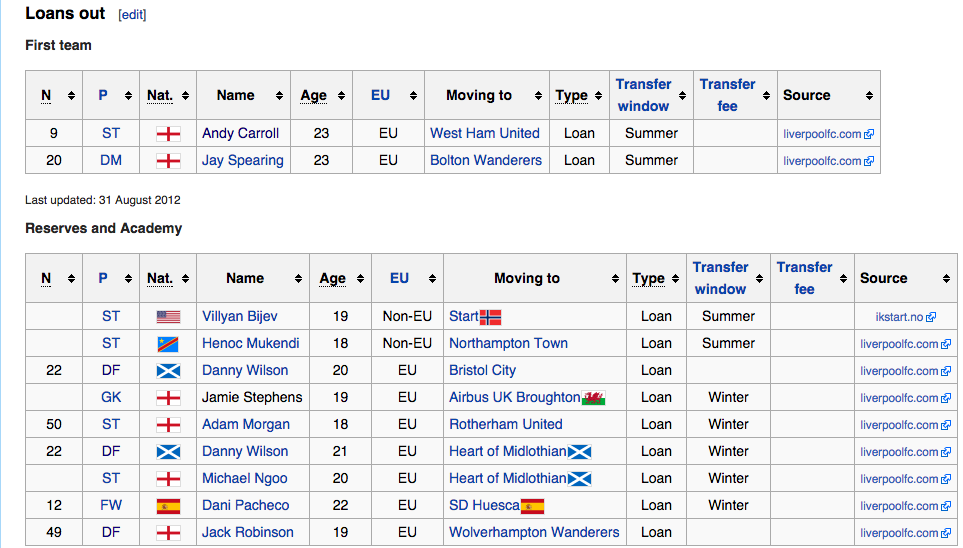963x548 pixels.
Task: Open Jack Robinson player page
Action: pos(248,533)
